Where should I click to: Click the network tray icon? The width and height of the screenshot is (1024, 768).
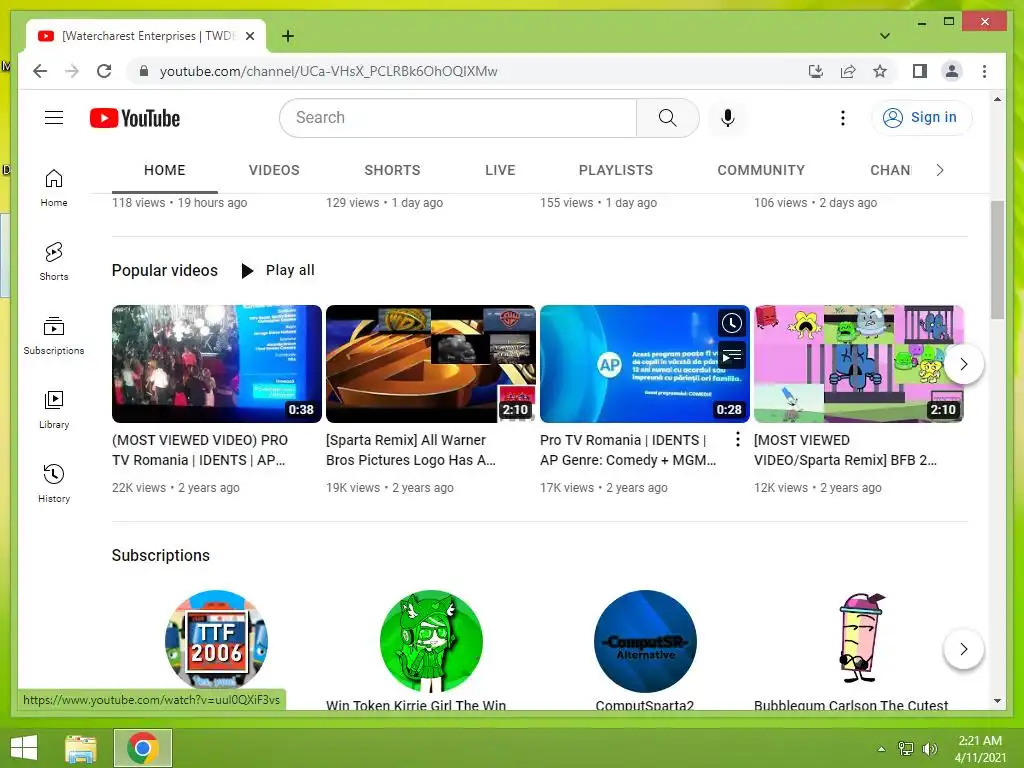pos(906,749)
